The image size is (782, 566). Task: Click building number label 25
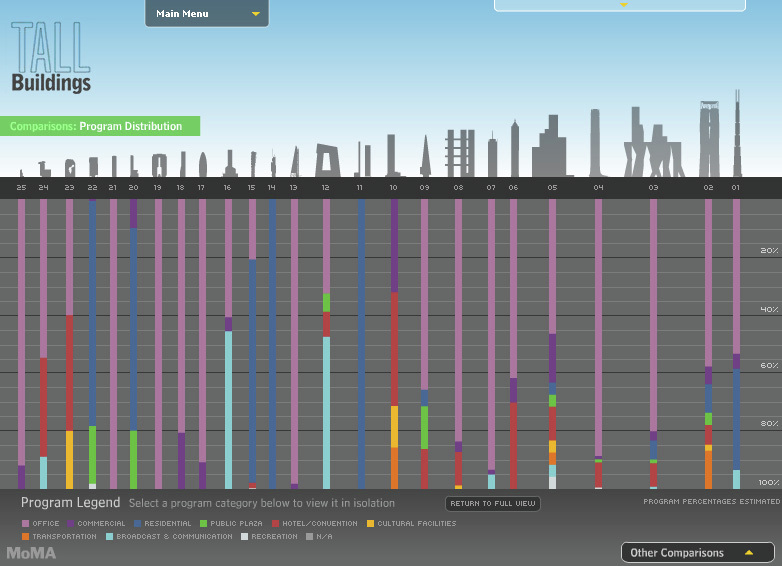[x=21, y=188]
